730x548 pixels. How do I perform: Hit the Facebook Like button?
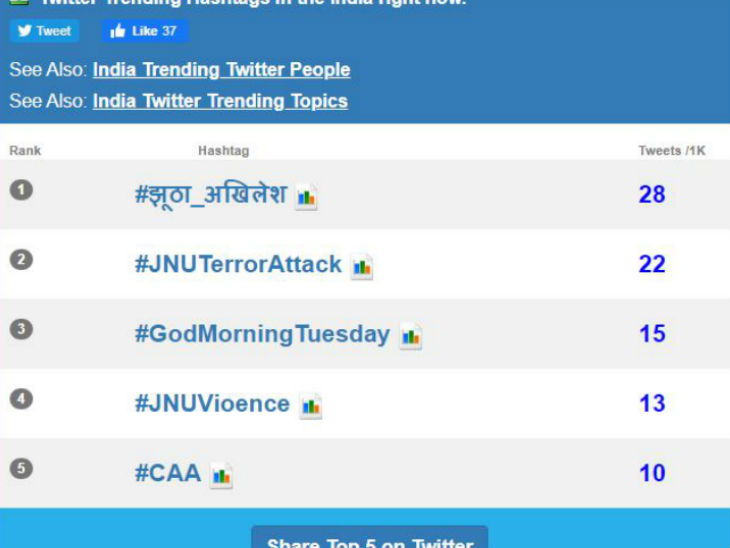[x=144, y=31]
